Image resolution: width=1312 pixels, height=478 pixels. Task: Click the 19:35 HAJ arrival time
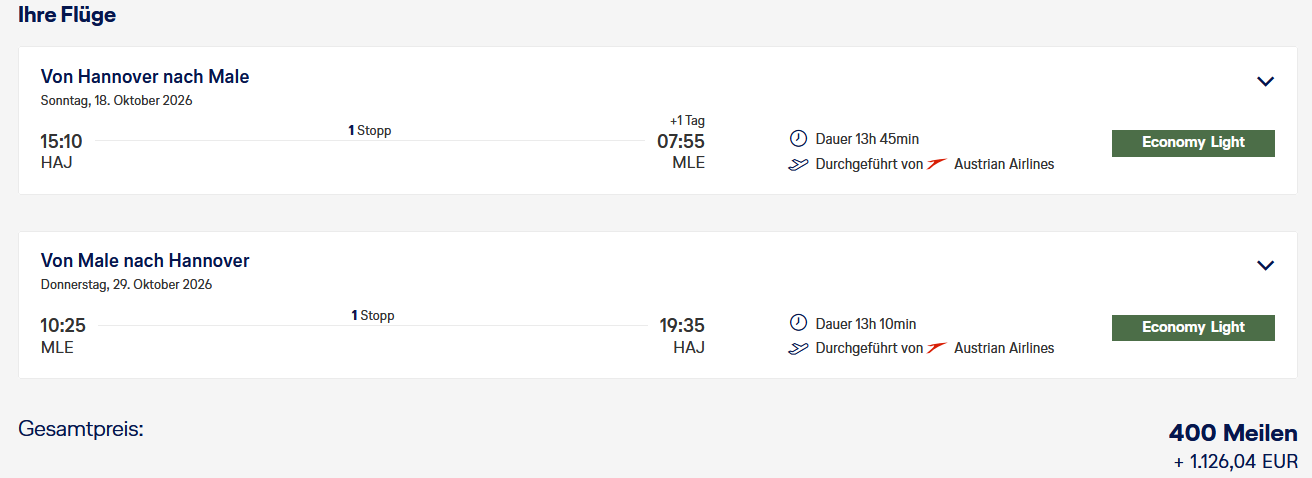click(681, 326)
